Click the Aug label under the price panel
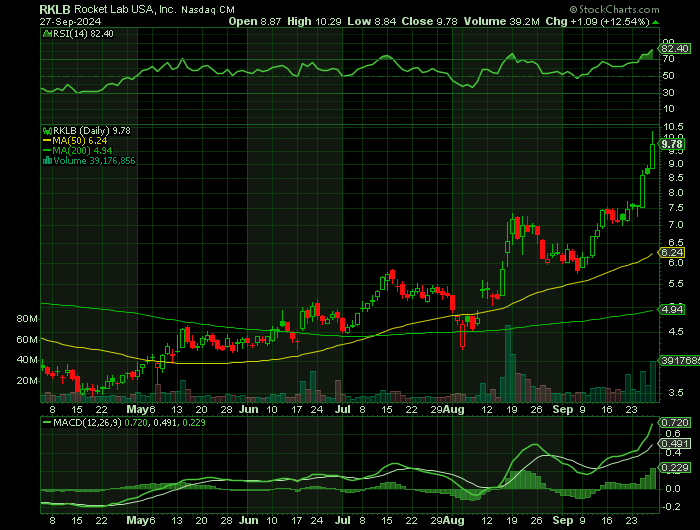Screen dimensions: 700x530 (454, 409)
